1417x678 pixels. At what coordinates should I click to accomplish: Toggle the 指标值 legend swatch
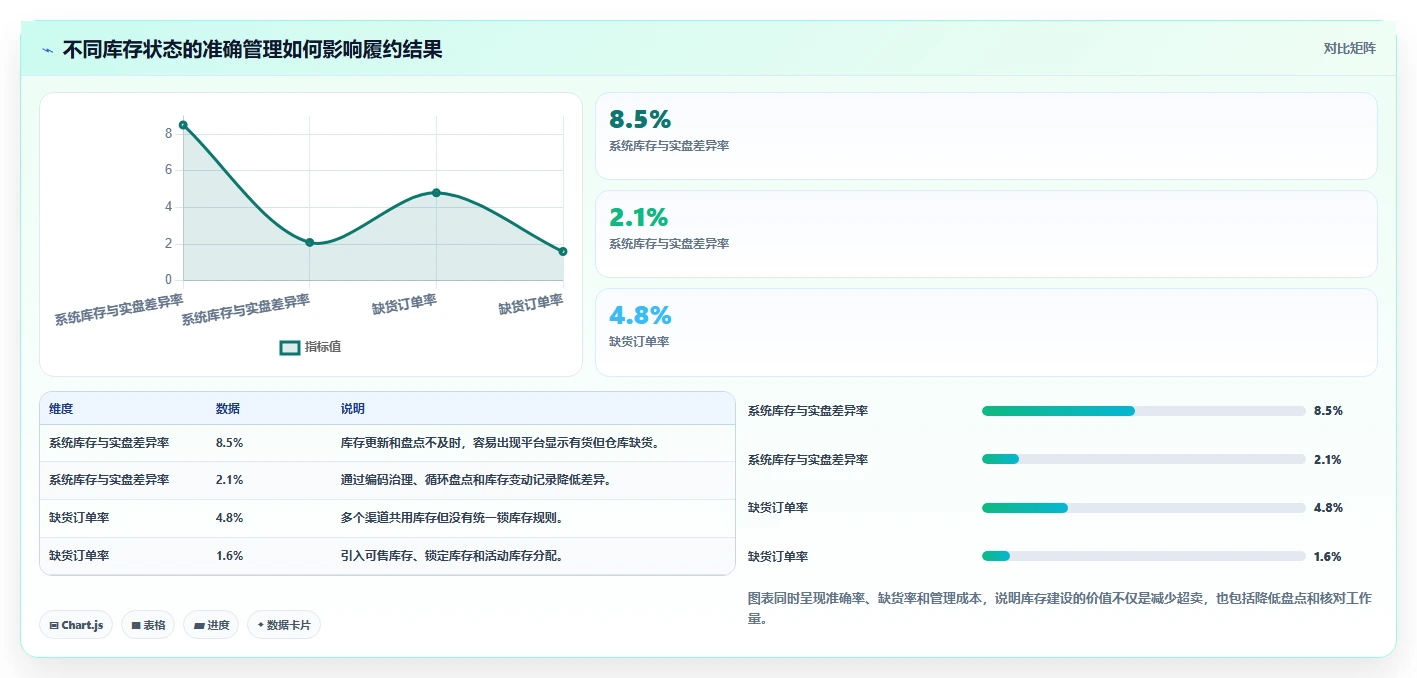(290, 347)
